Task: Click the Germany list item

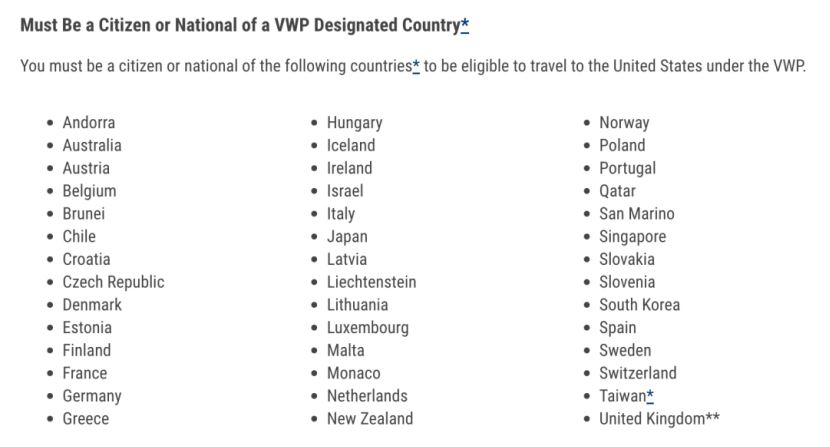Action: 92,396
